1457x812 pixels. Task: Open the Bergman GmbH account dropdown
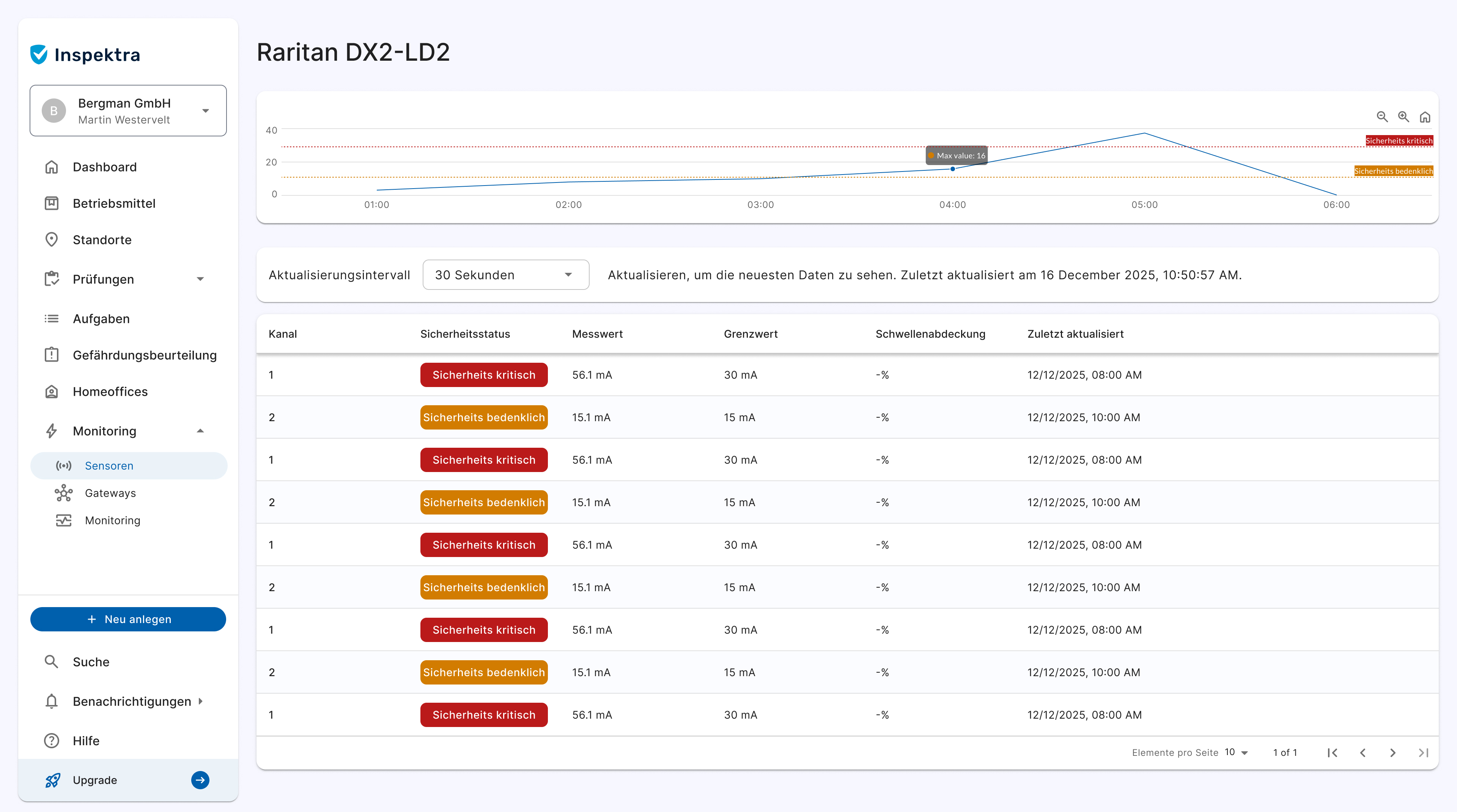(x=128, y=111)
